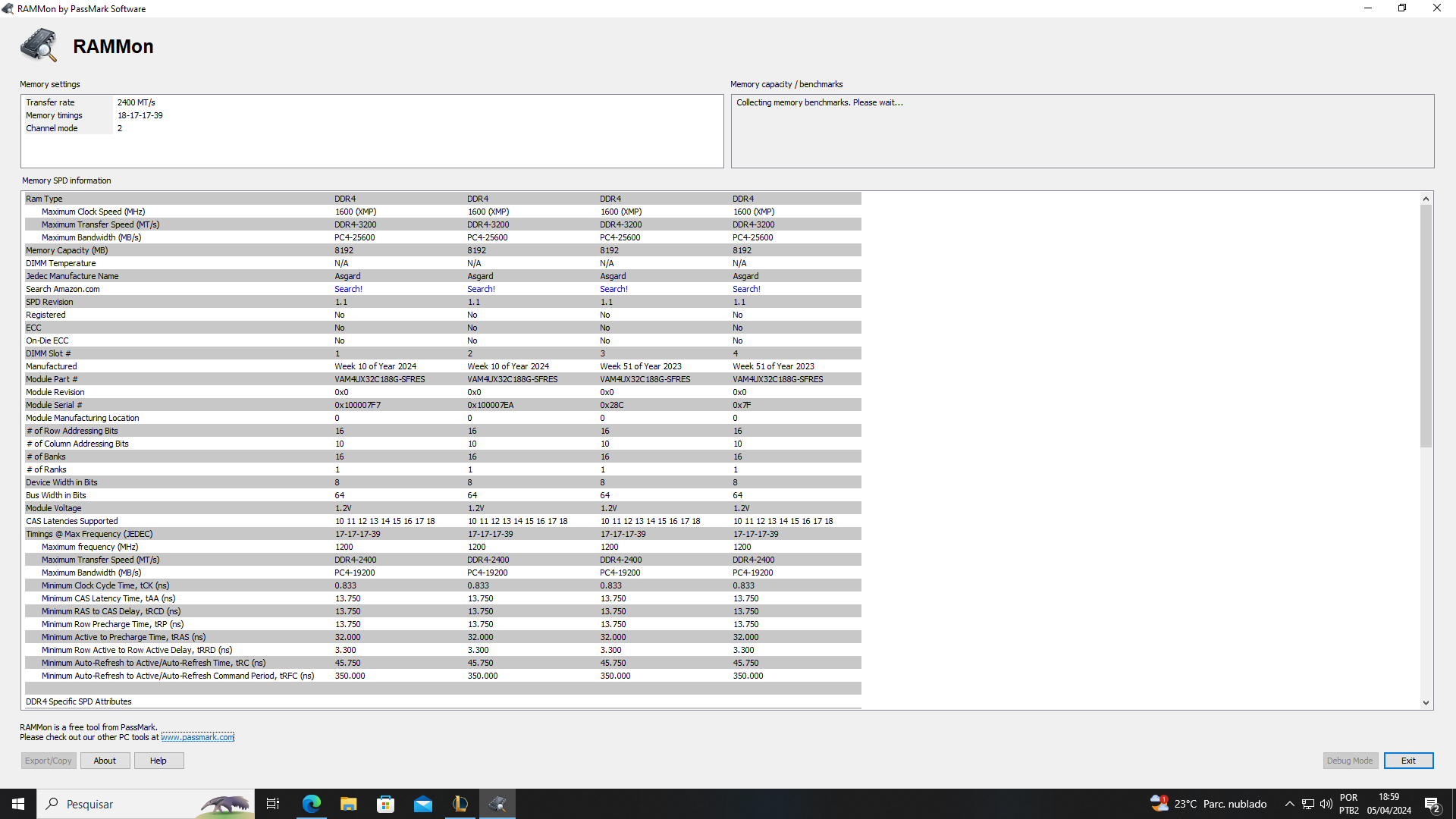This screenshot has height=819, width=1456.
Task: Open the weather widget on the taskbar
Action: coord(1208,804)
